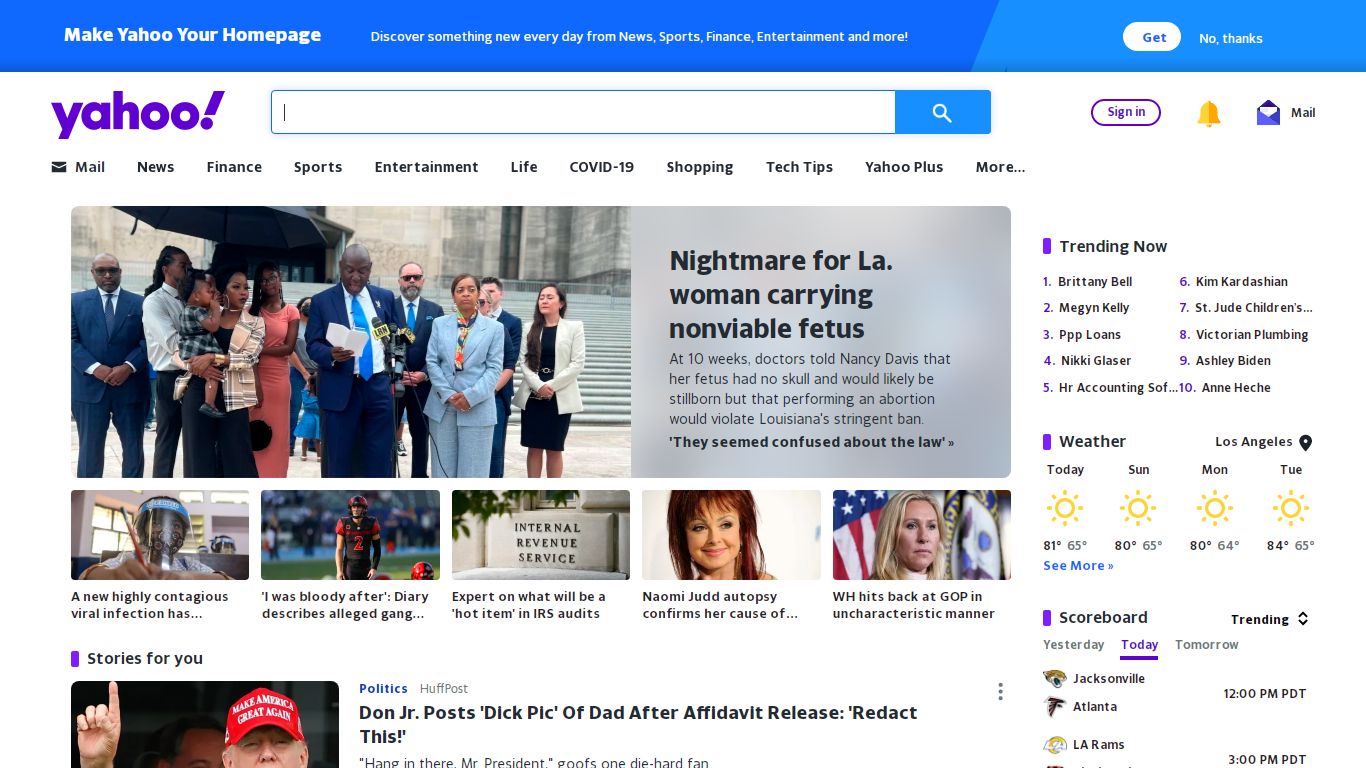1366x768 pixels.
Task: Switch Scoreboard to Yesterday tab
Action: 1073,645
